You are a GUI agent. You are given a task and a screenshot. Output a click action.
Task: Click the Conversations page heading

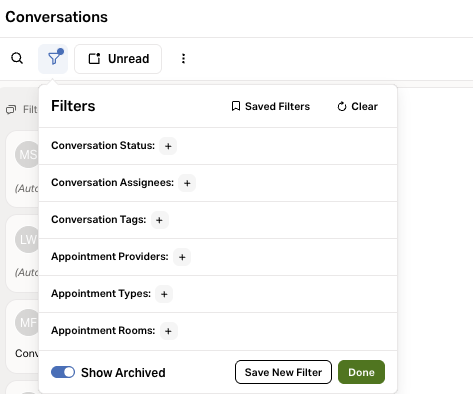[x=57, y=17]
